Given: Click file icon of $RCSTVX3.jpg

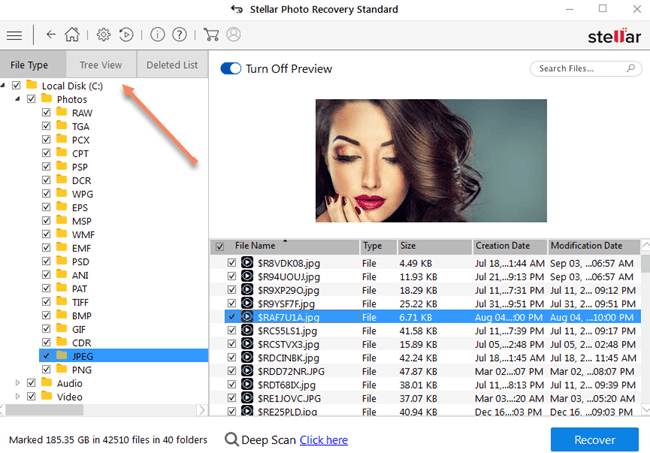Looking at the screenshot, I should tap(247, 344).
